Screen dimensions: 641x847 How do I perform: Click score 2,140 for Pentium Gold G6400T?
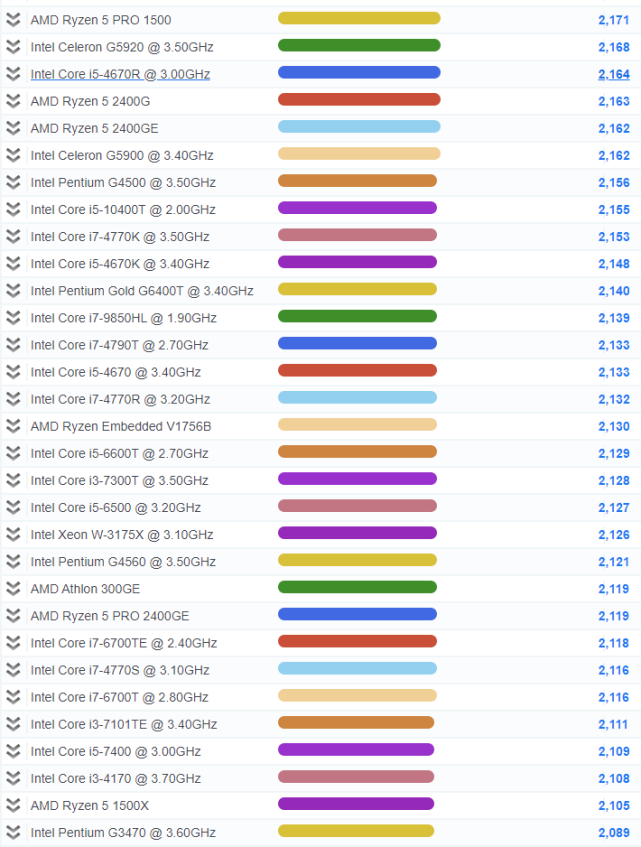coord(613,291)
